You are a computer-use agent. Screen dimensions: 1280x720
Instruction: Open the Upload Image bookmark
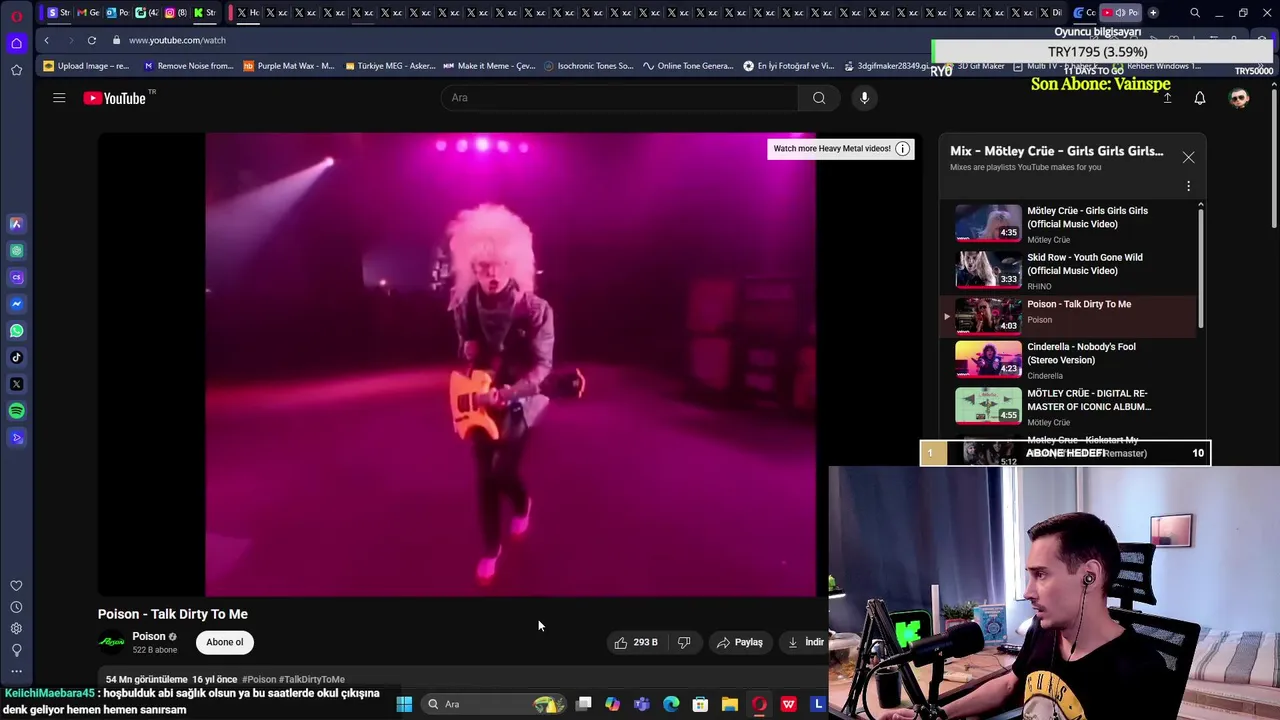tap(86, 66)
